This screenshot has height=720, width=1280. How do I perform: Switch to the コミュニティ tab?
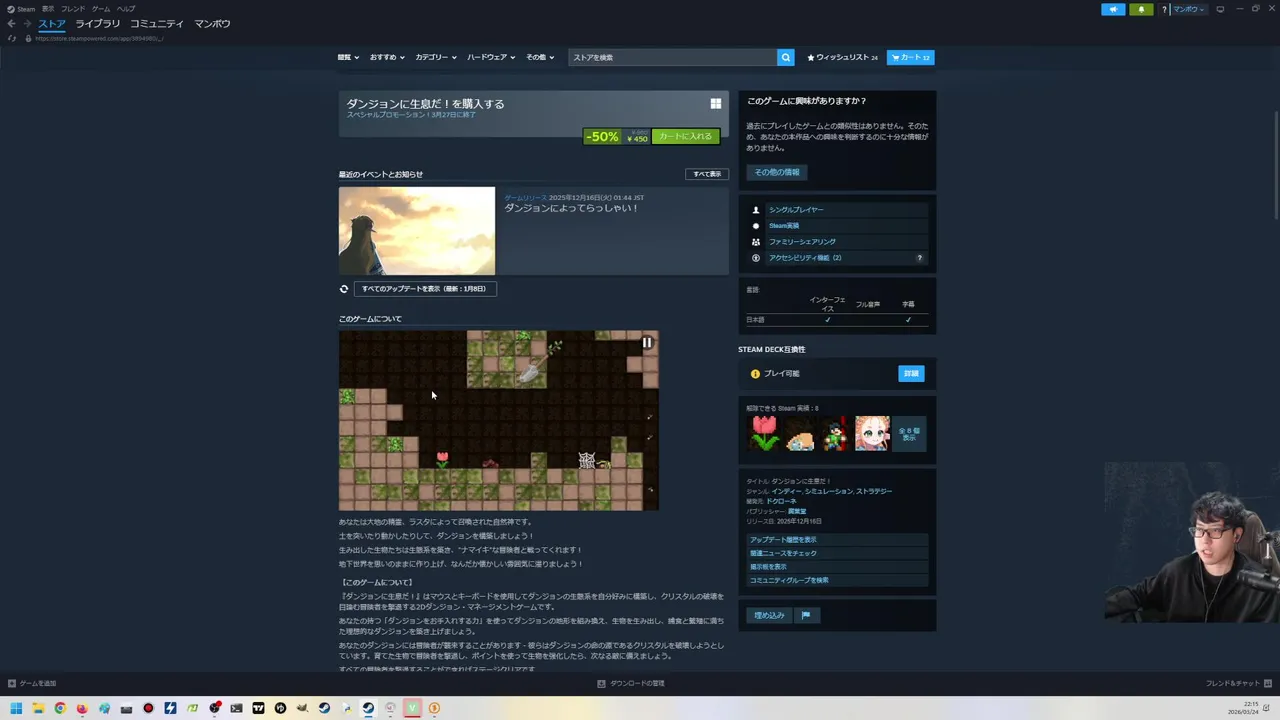pos(157,23)
